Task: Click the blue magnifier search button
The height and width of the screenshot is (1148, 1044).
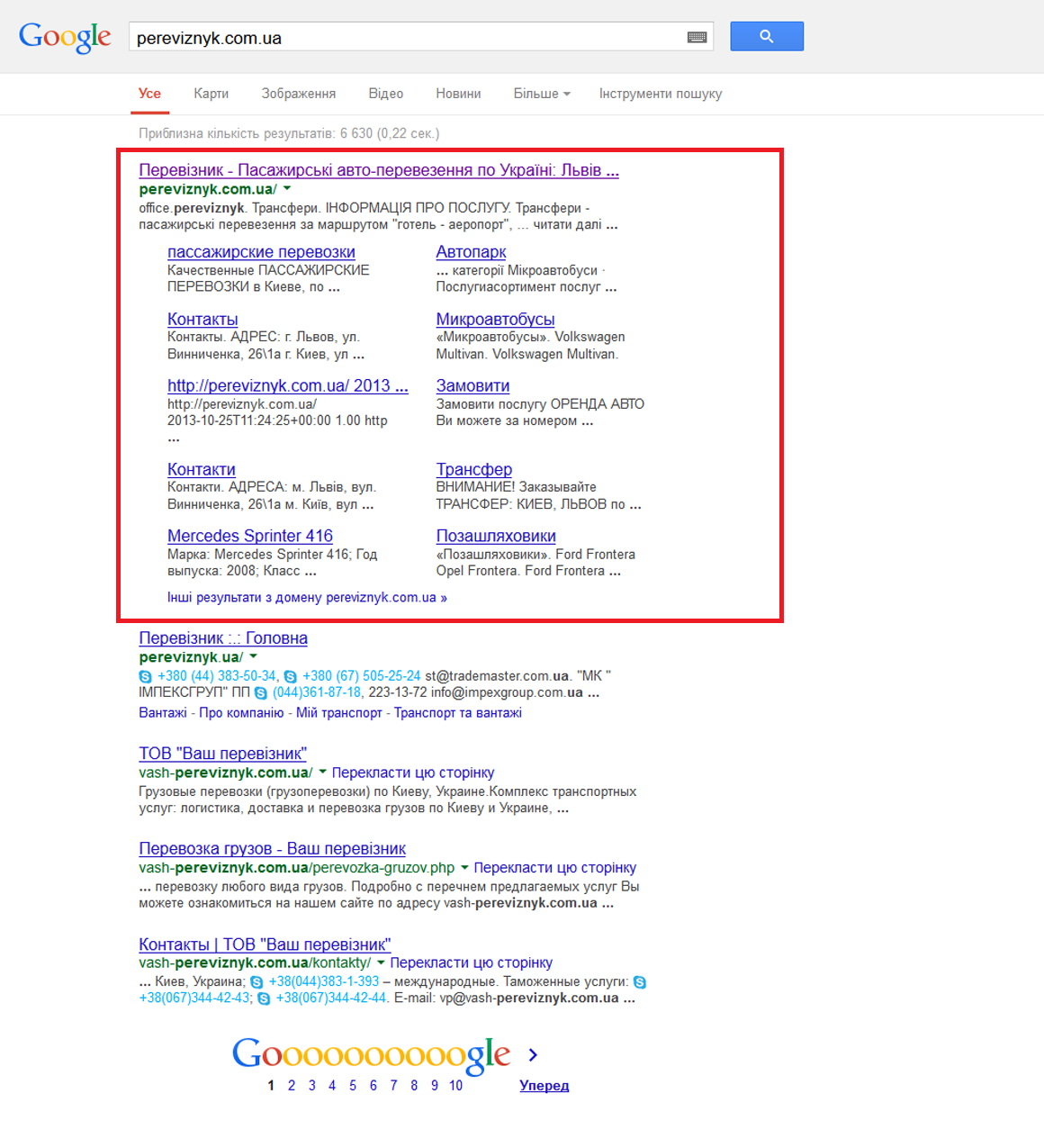Action: pos(766,36)
